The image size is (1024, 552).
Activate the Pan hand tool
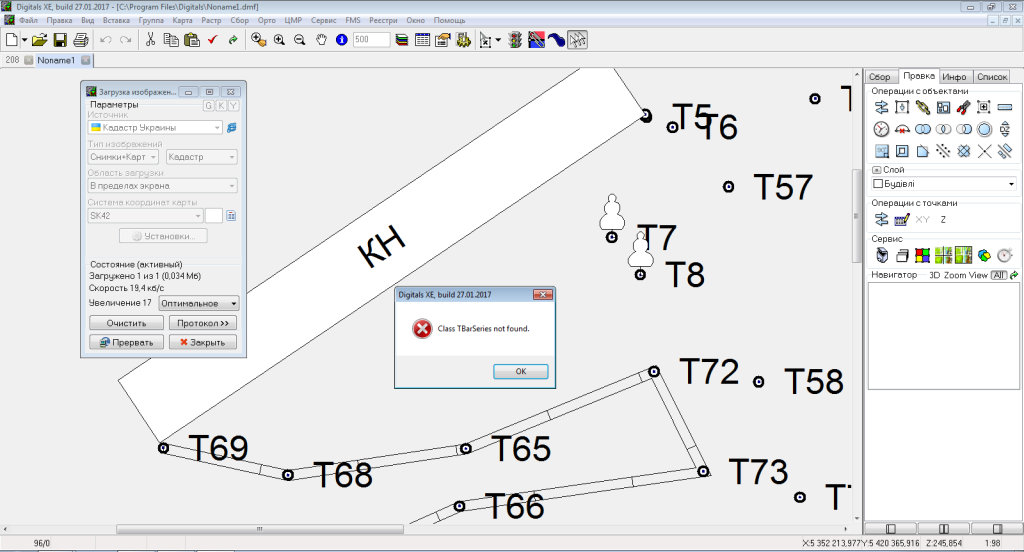point(321,40)
